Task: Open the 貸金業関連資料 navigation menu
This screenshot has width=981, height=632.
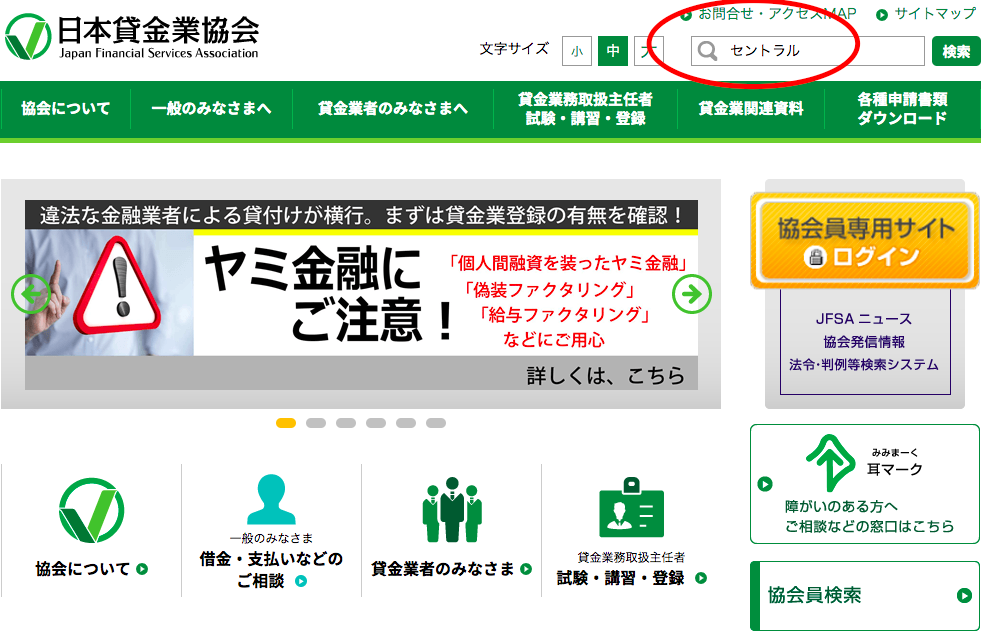Action: coord(751,109)
